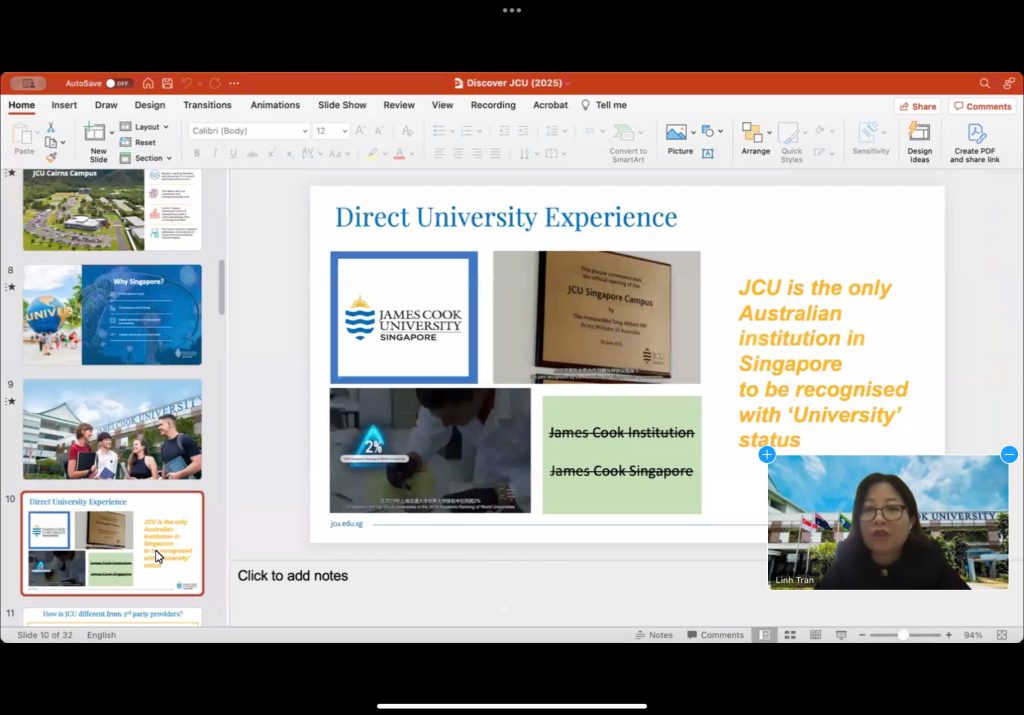Click the zoom out minus in status bar
The width and height of the screenshot is (1024, 715).
pos(862,635)
